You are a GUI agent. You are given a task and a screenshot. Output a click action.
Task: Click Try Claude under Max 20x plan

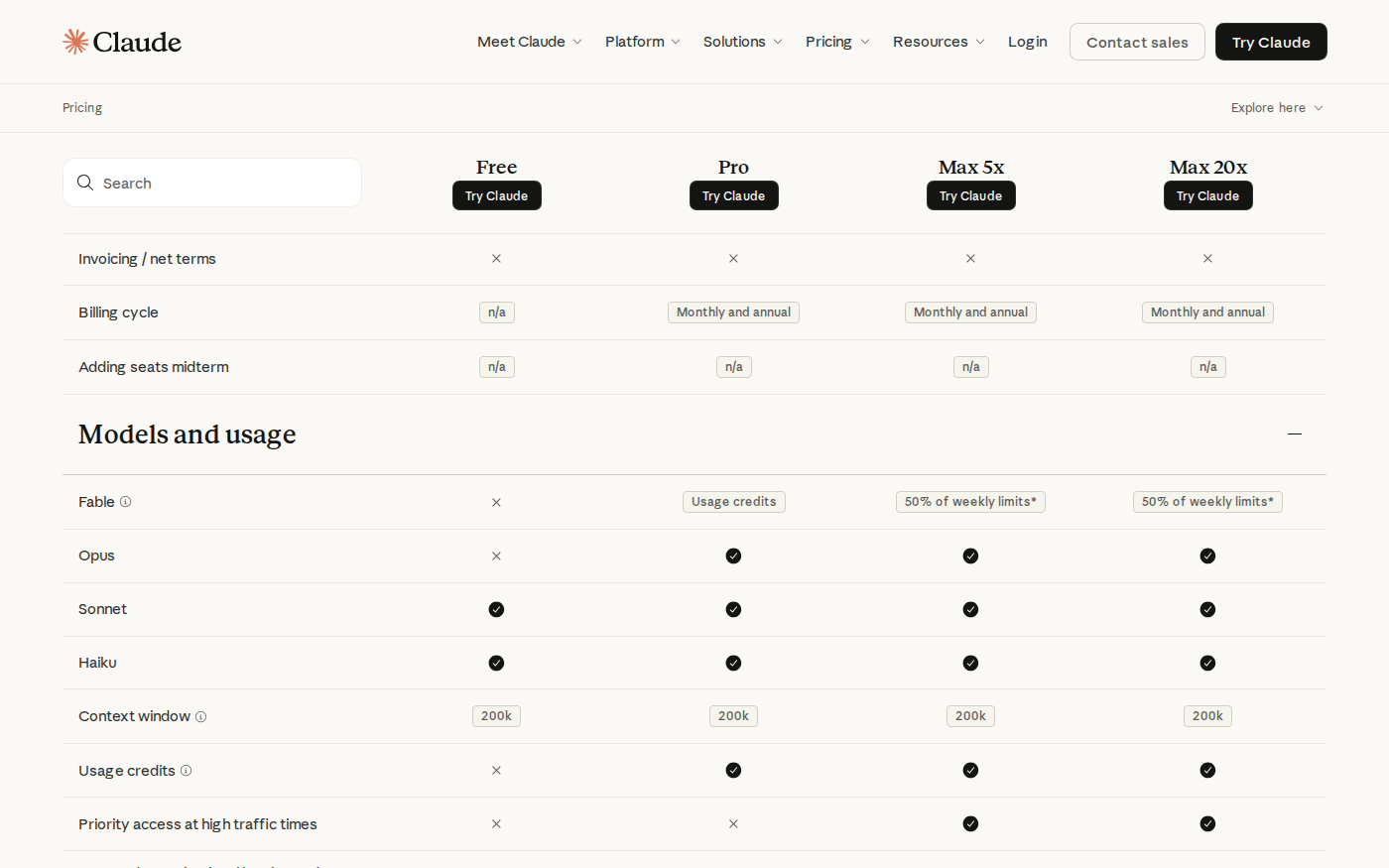click(1207, 195)
